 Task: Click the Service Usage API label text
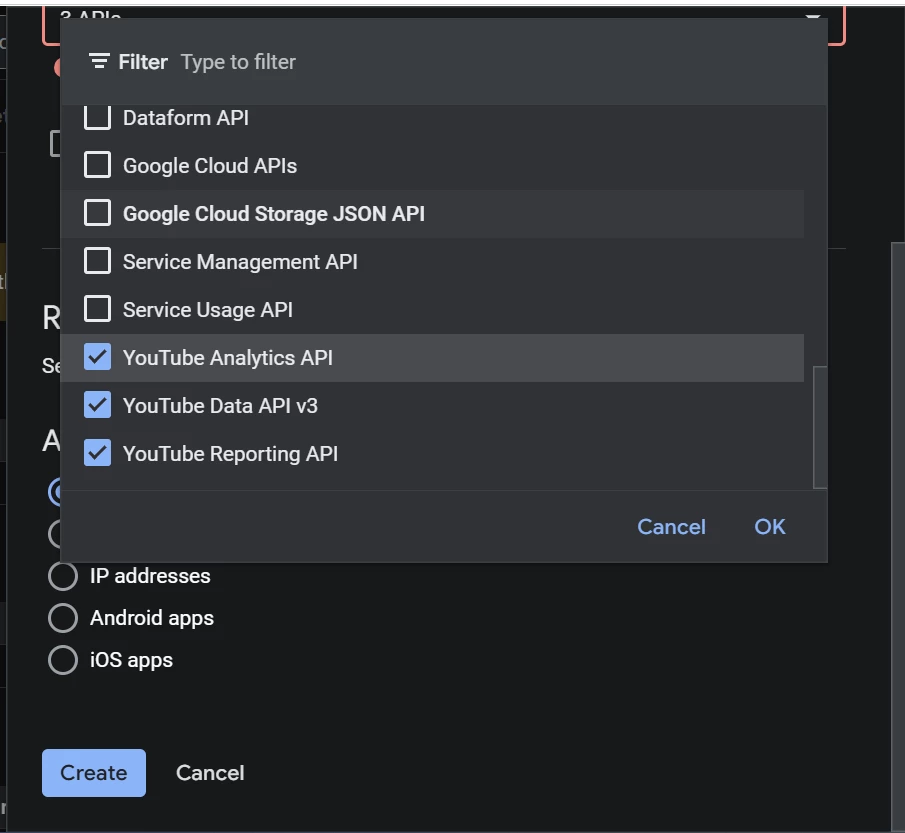(x=208, y=310)
